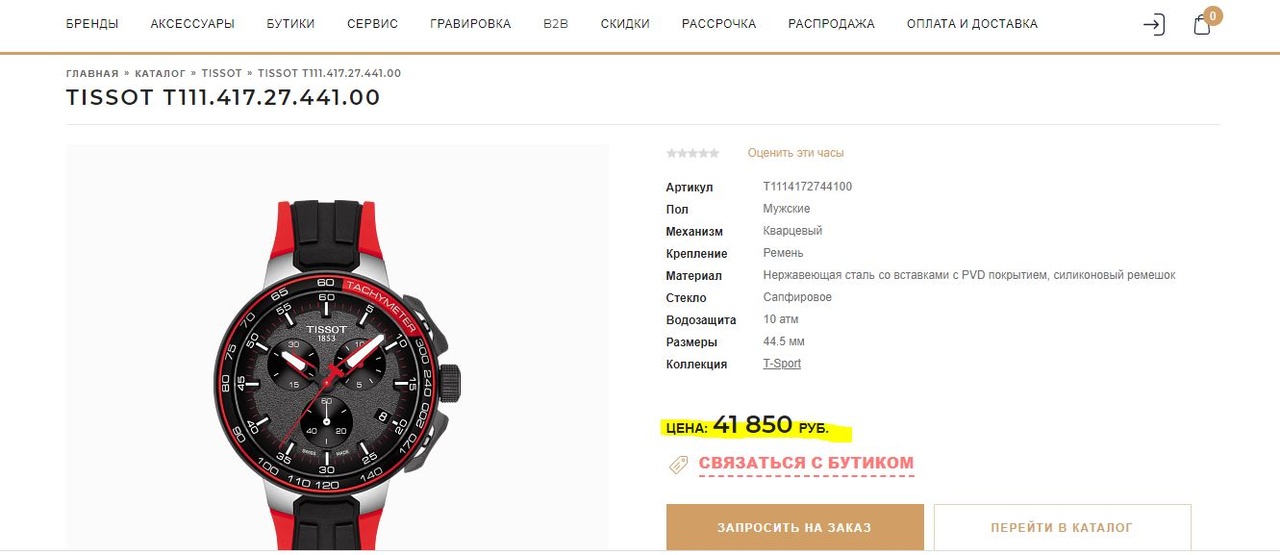Open the 'Бутики' navigation item
The height and width of the screenshot is (555, 1280).
[x=291, y=23]
